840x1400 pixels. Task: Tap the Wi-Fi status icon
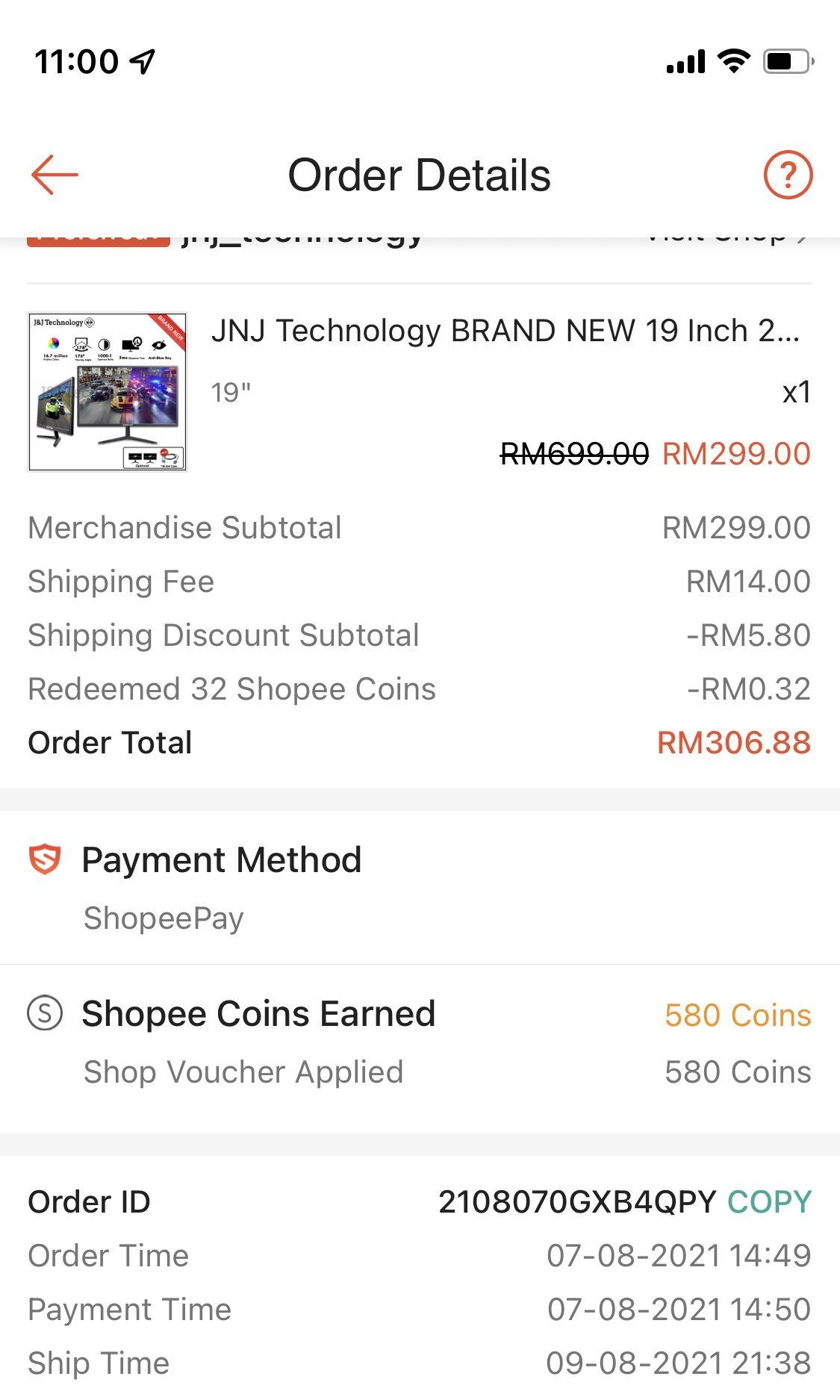coord(733,61)
